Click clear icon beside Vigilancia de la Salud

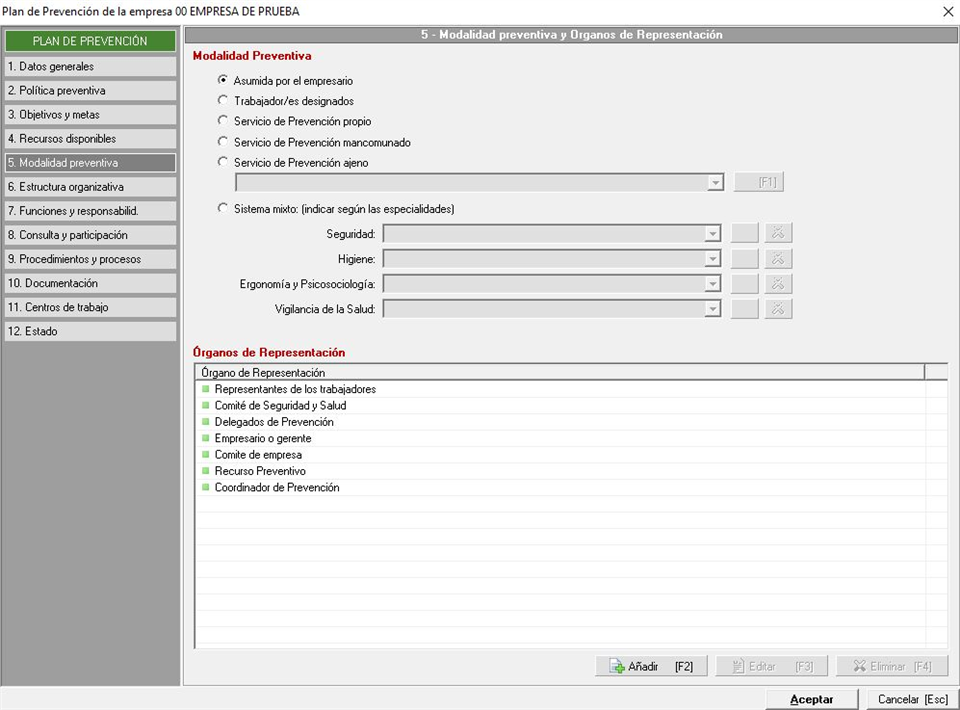point(778,309)
